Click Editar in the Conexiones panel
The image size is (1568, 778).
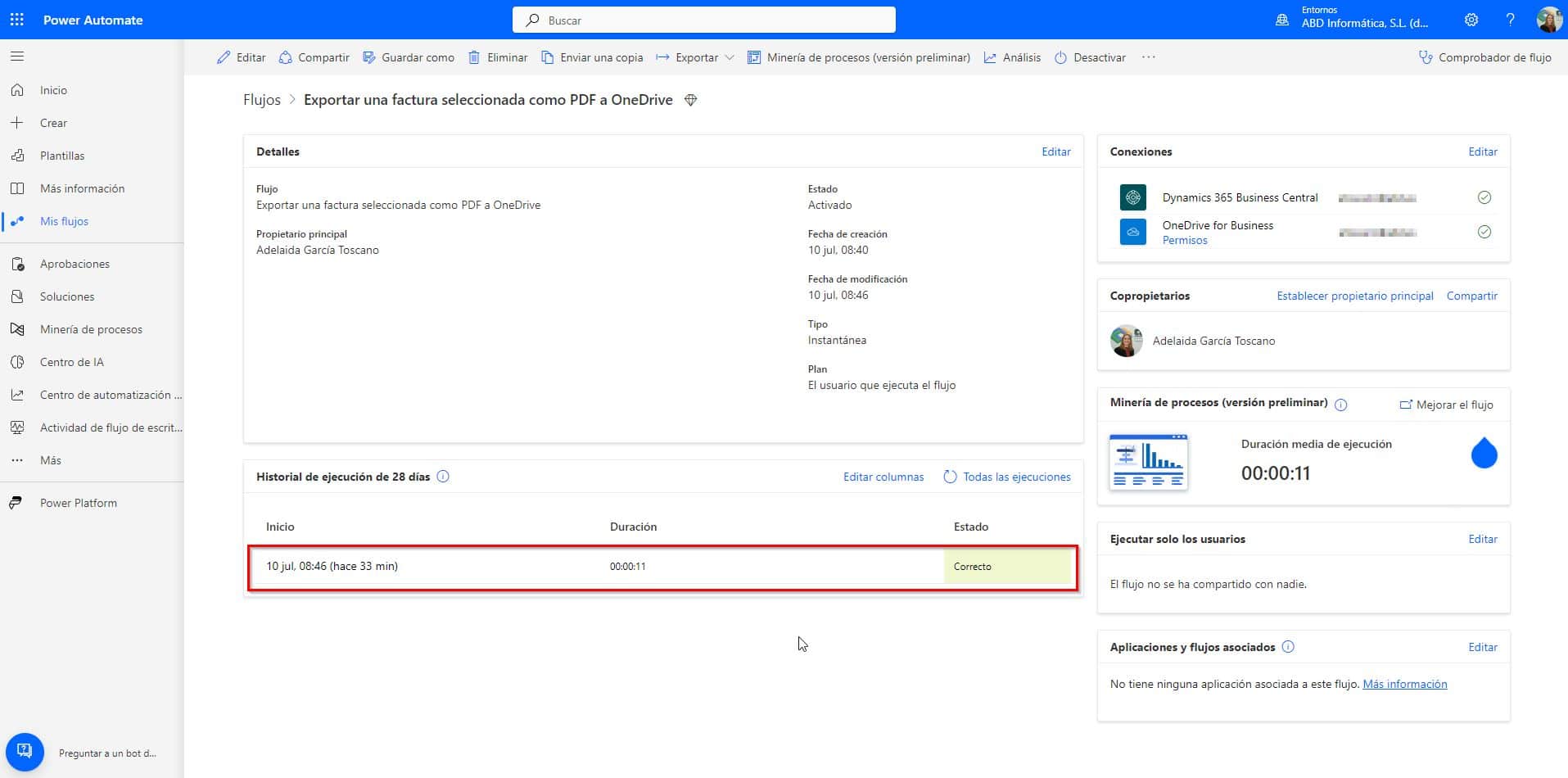pos(1483,152)
